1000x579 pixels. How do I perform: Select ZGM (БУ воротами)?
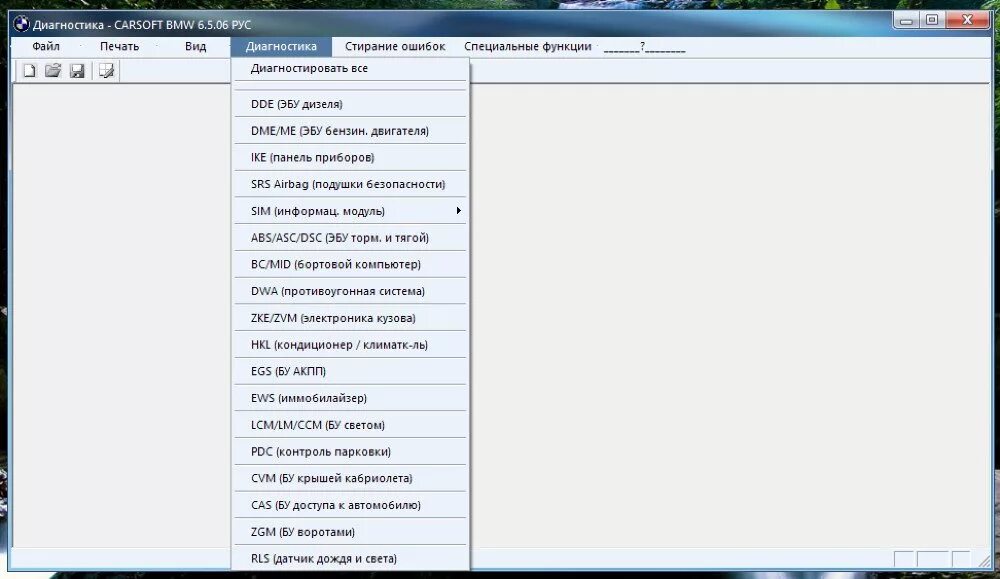(x=350, y=532)
